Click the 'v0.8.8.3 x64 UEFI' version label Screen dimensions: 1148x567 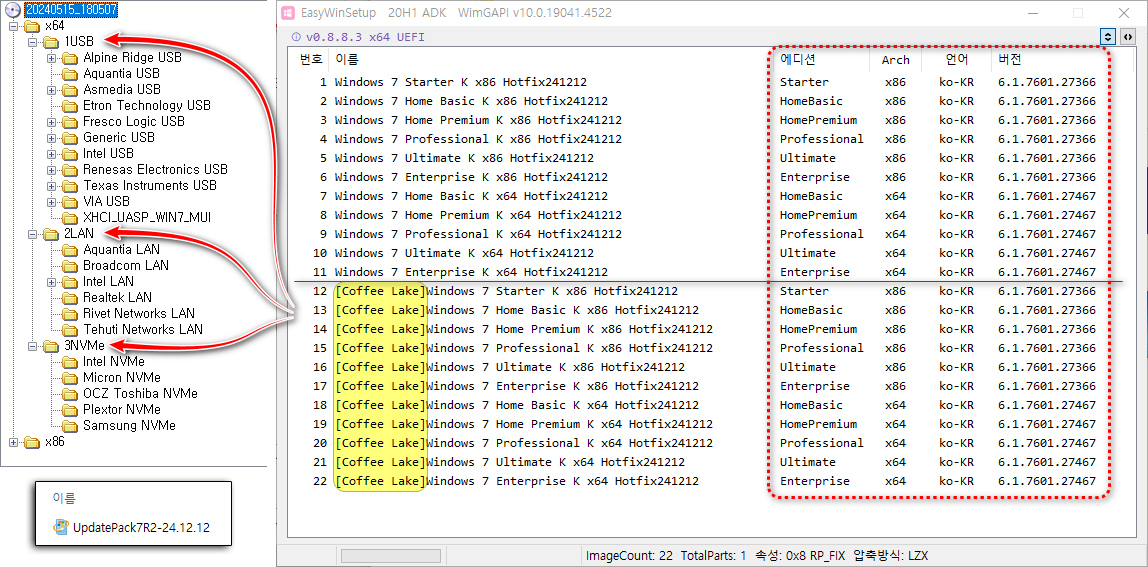365,37
